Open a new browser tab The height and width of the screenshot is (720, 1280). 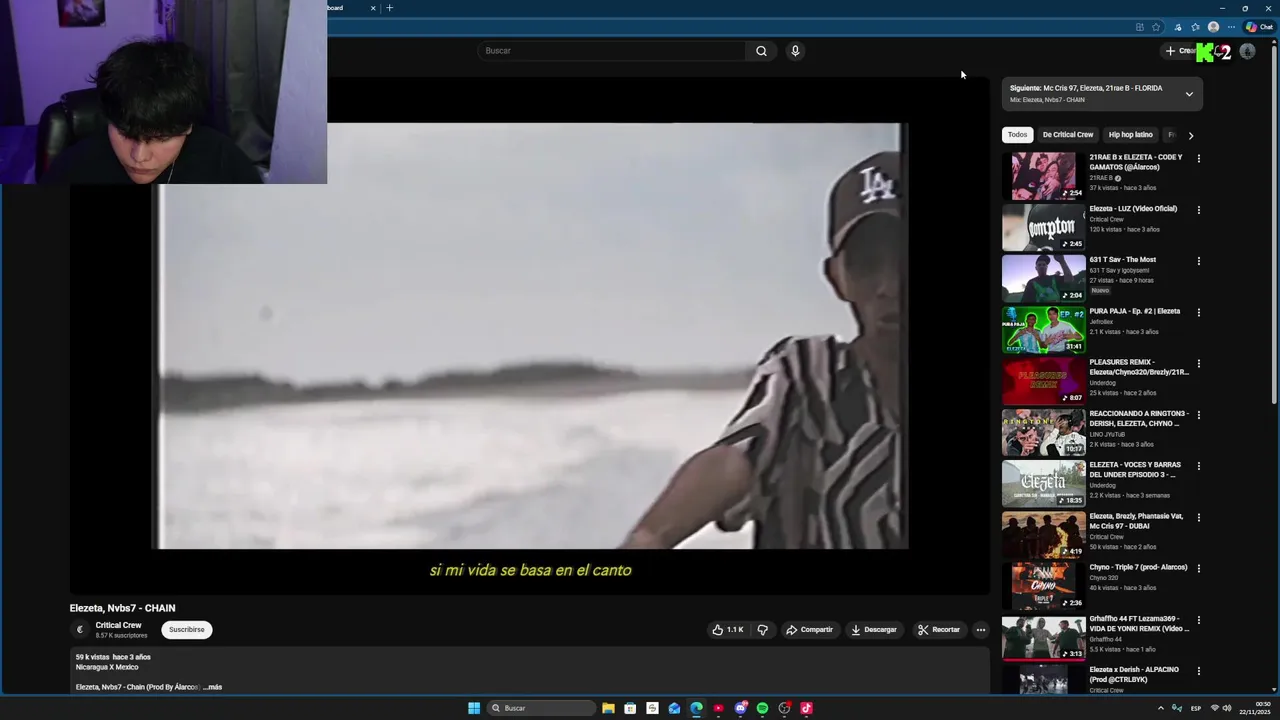390,8
